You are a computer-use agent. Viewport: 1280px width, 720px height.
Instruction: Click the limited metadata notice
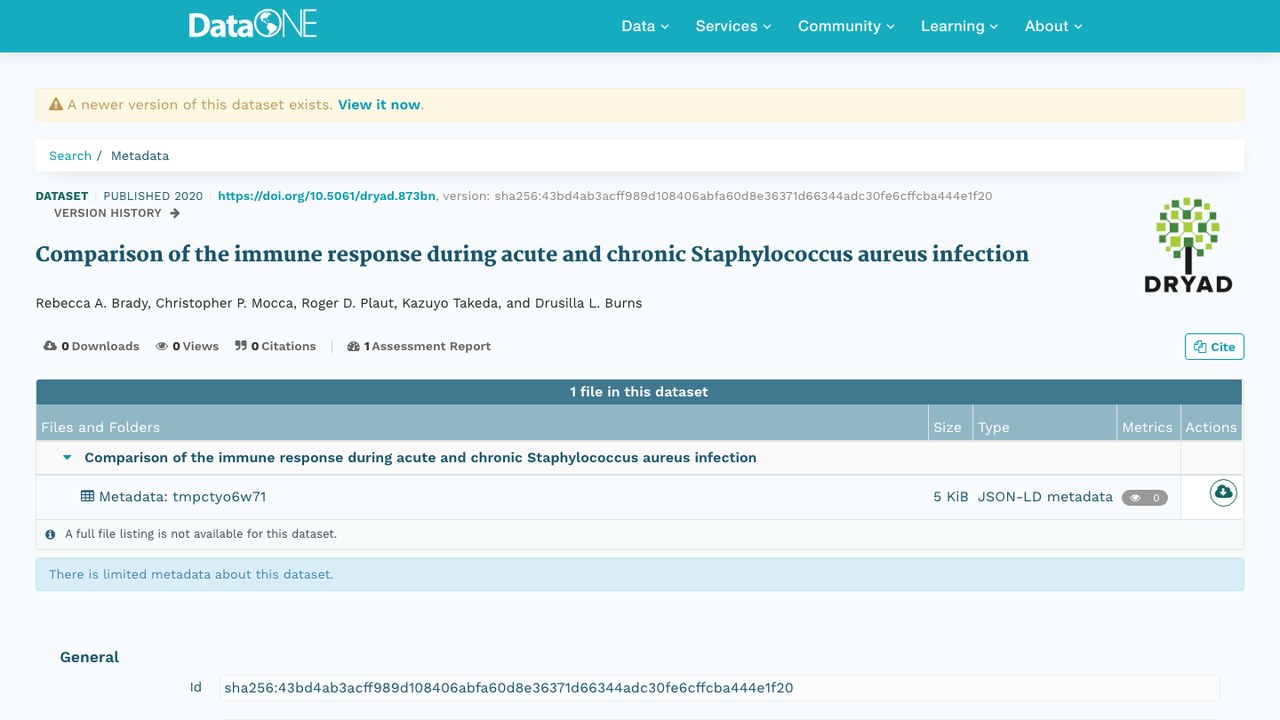click(x=640, y=574)
